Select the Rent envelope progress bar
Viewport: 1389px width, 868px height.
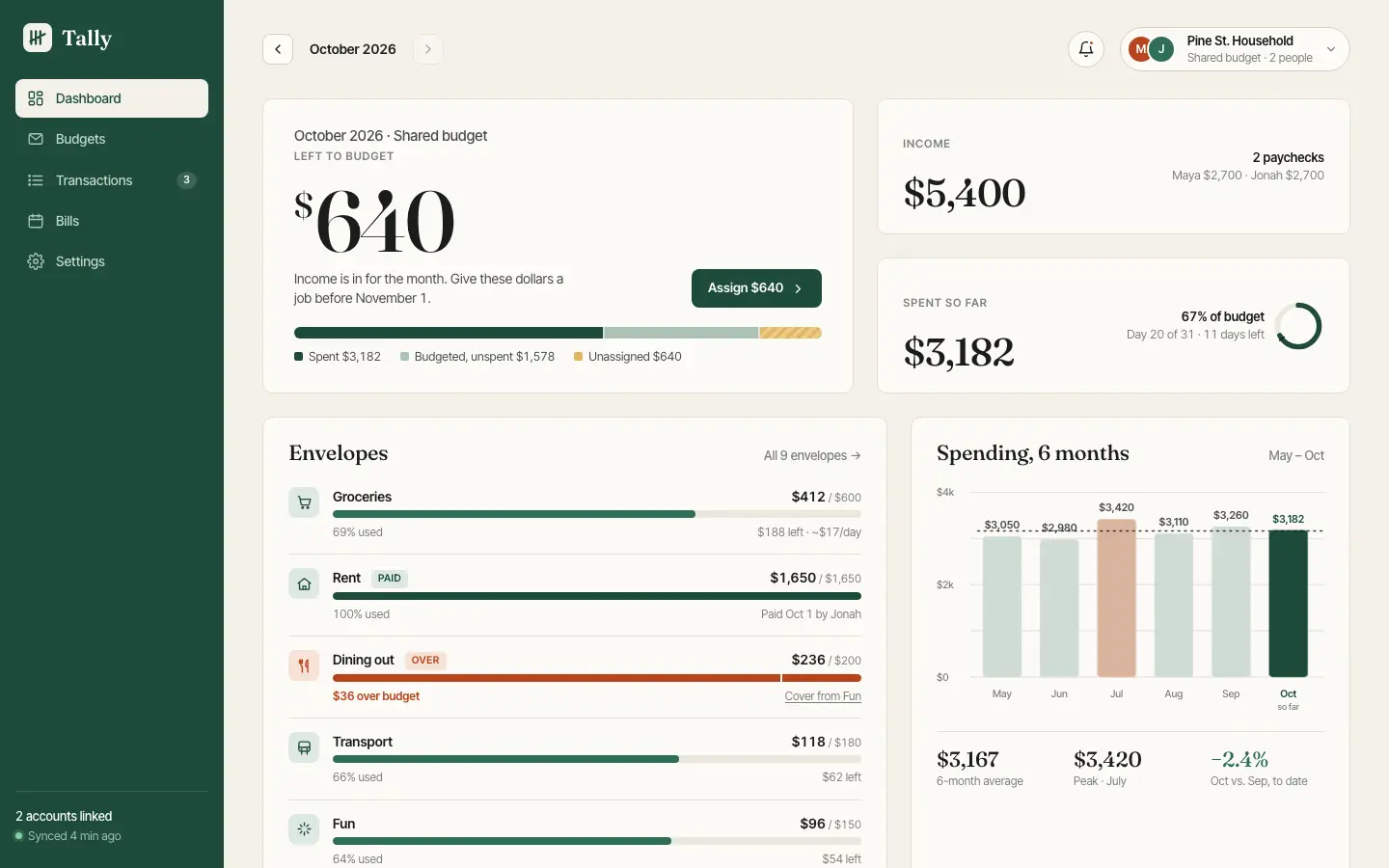[597, 596]
